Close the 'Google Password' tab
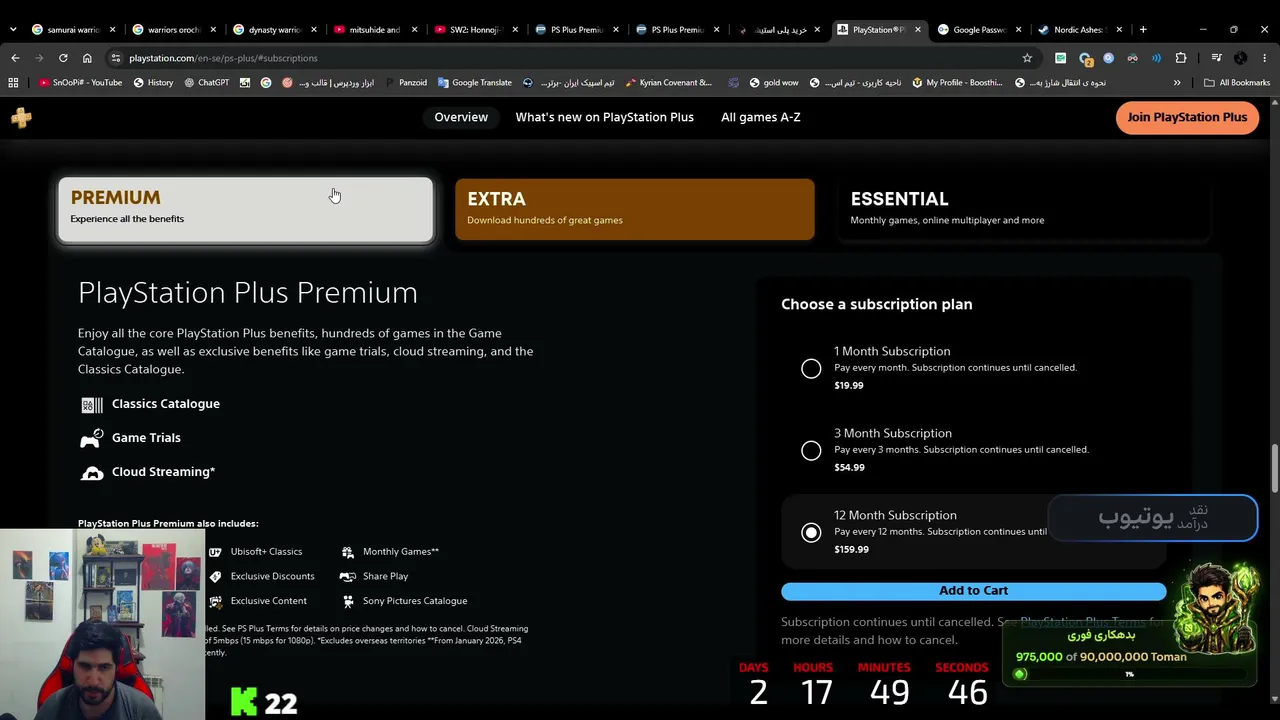 tap(1018, 30)
